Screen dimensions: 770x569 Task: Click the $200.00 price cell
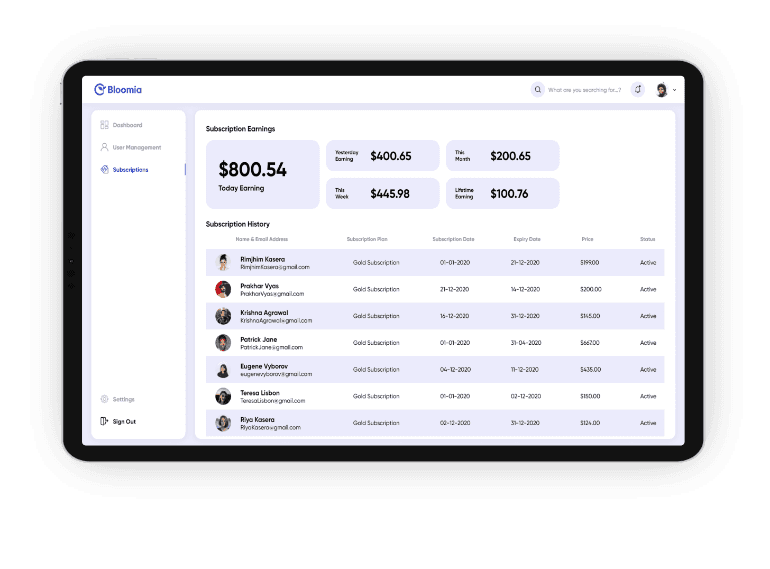click(591, 289)
